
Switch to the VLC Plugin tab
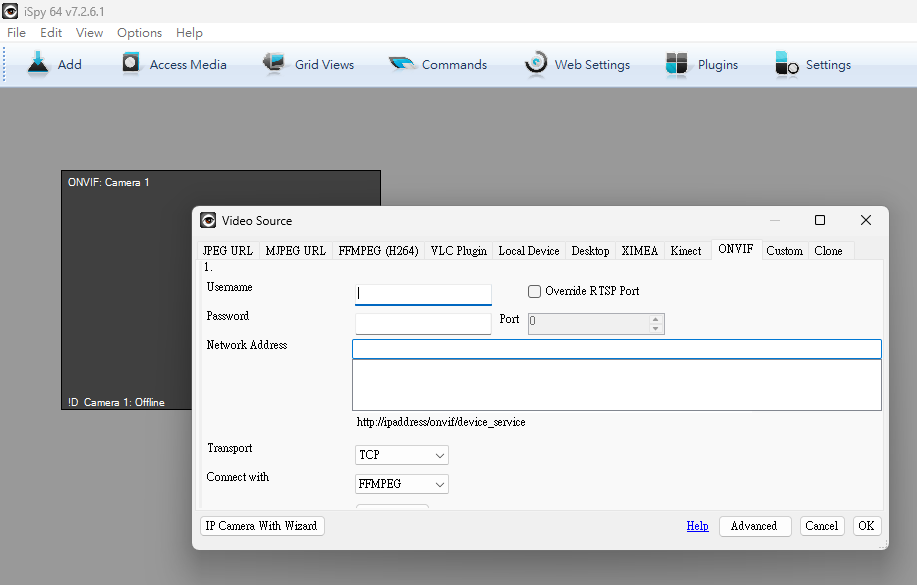click(x=458, y=251)
